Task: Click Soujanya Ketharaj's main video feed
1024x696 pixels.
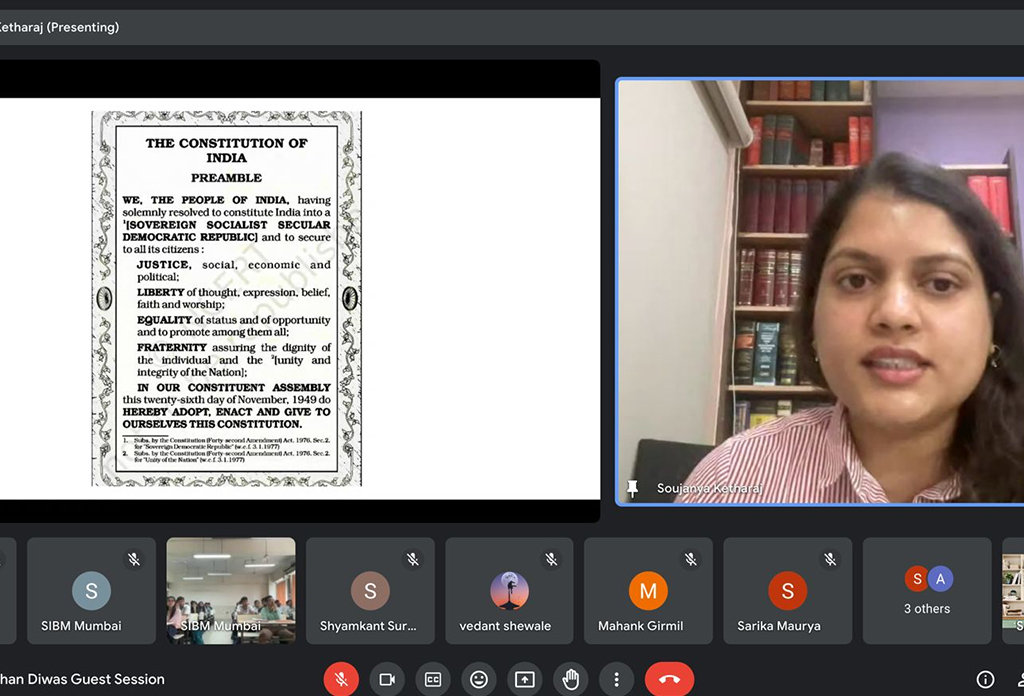Action: [x=819, y=290]
